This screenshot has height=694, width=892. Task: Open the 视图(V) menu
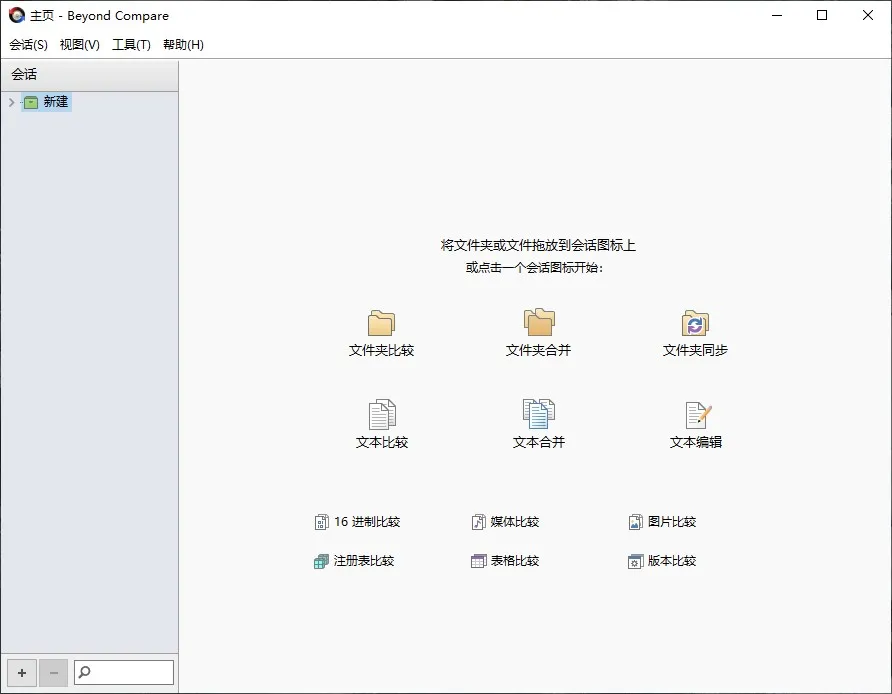click(x=80, y=44)
